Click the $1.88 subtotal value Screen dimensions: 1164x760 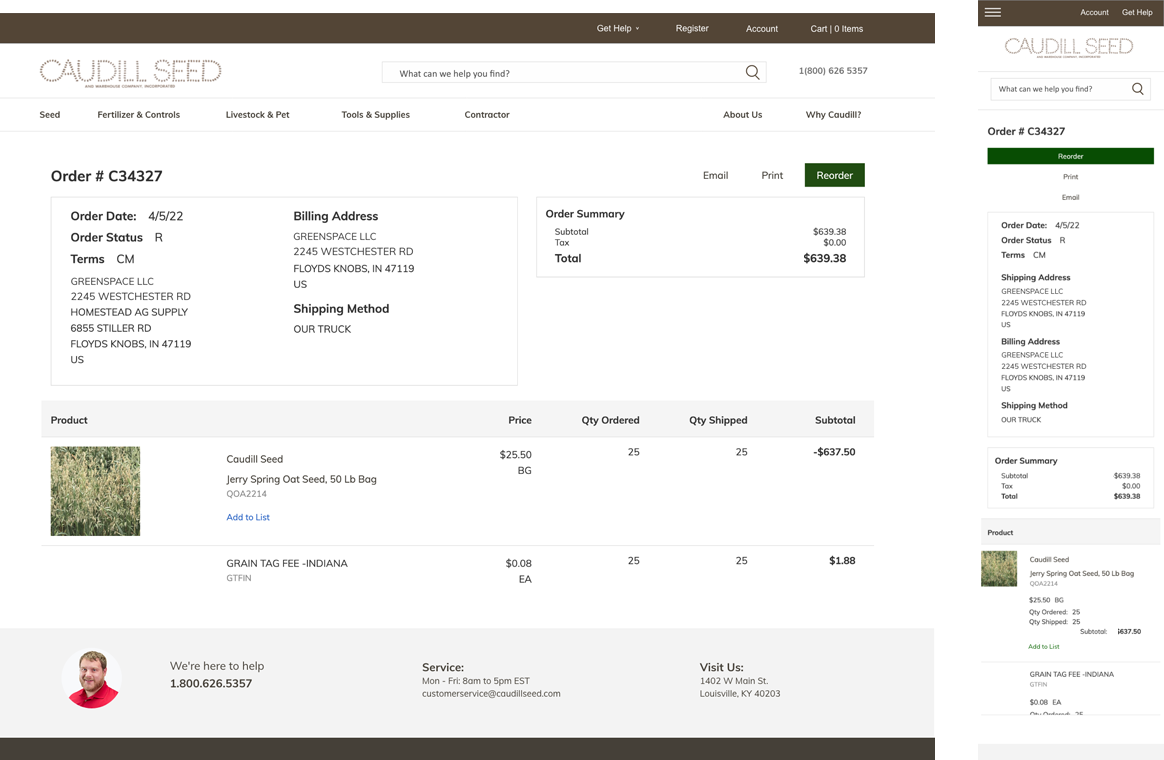pos(842,560)
